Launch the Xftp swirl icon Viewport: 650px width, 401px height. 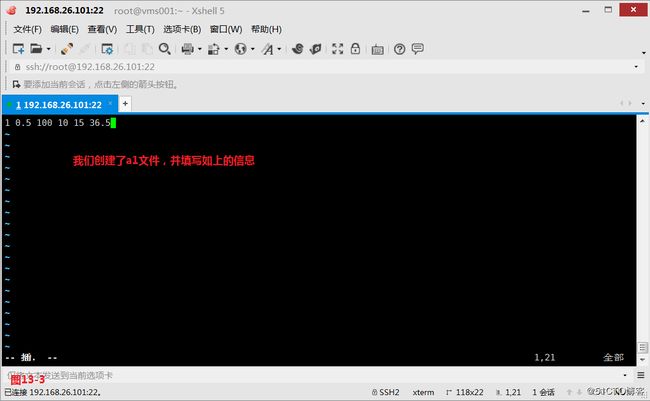(297, 49)
